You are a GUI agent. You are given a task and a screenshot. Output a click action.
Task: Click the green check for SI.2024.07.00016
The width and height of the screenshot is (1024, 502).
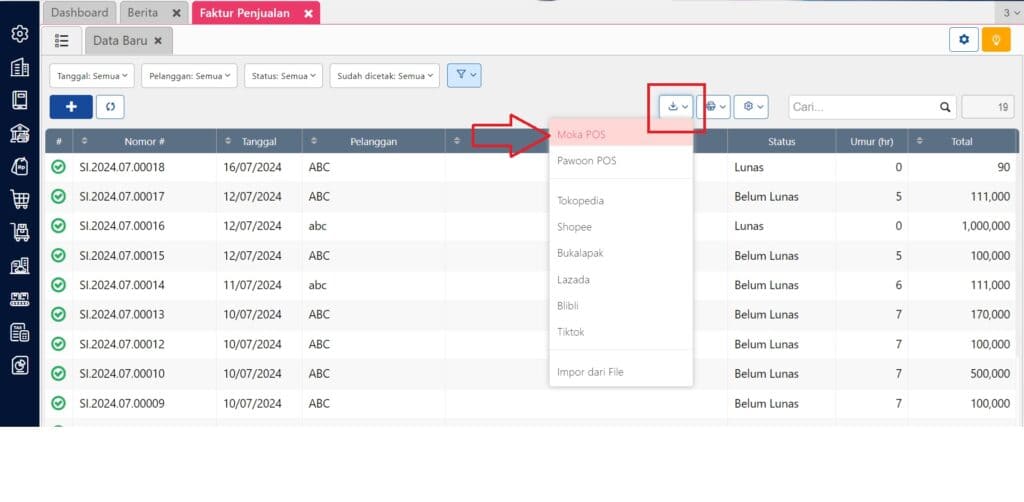59,226
